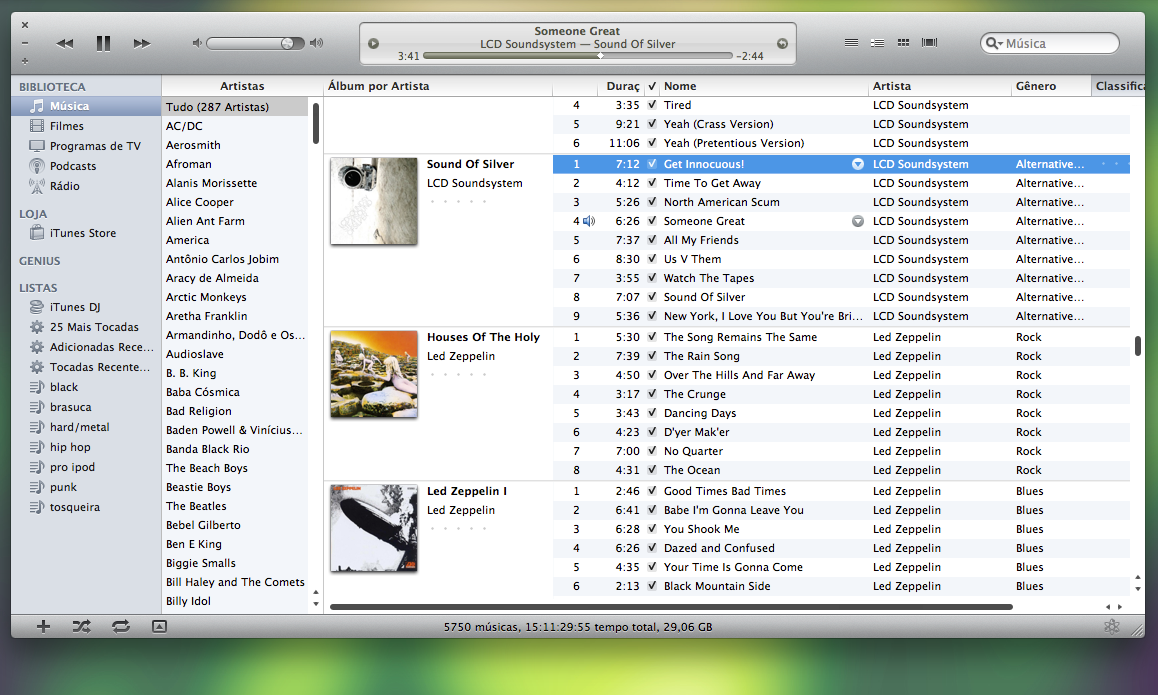The height and width of the screenshot is (695, 1158).
Task: Skip back to the previous track
Action: pos(65,44)
